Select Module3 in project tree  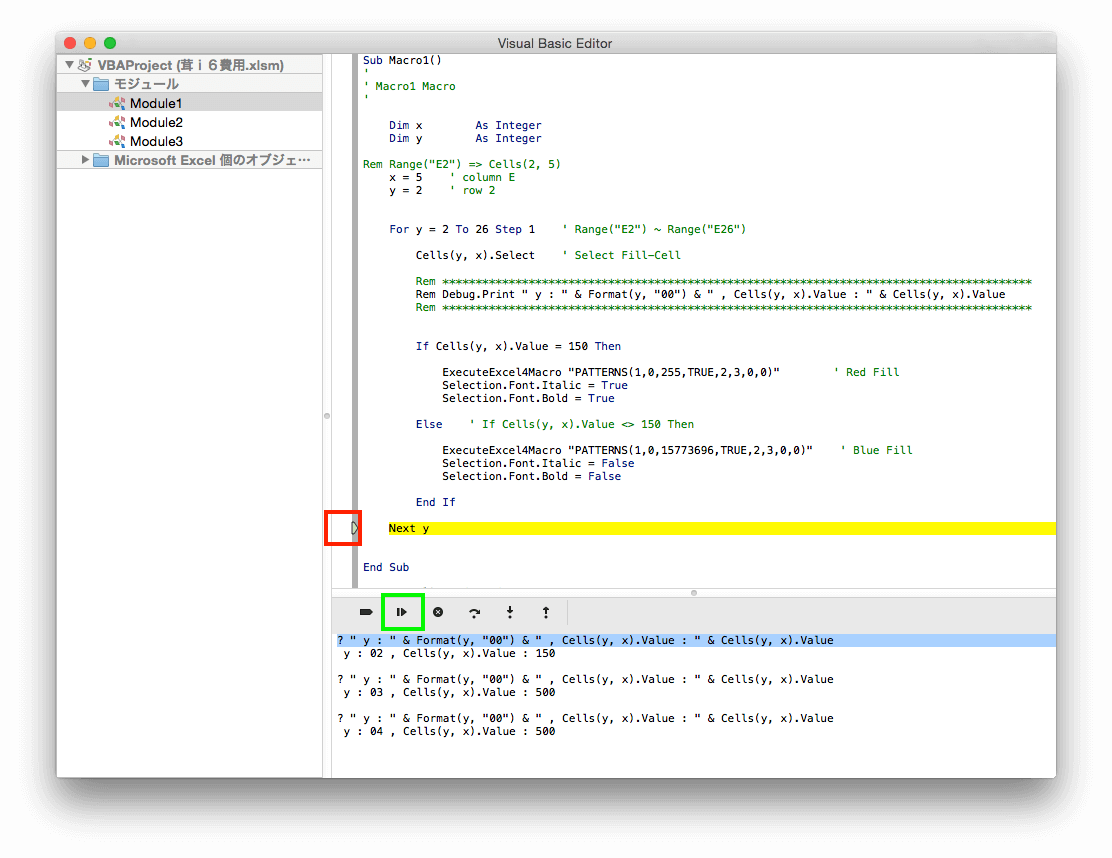point(189,141)
